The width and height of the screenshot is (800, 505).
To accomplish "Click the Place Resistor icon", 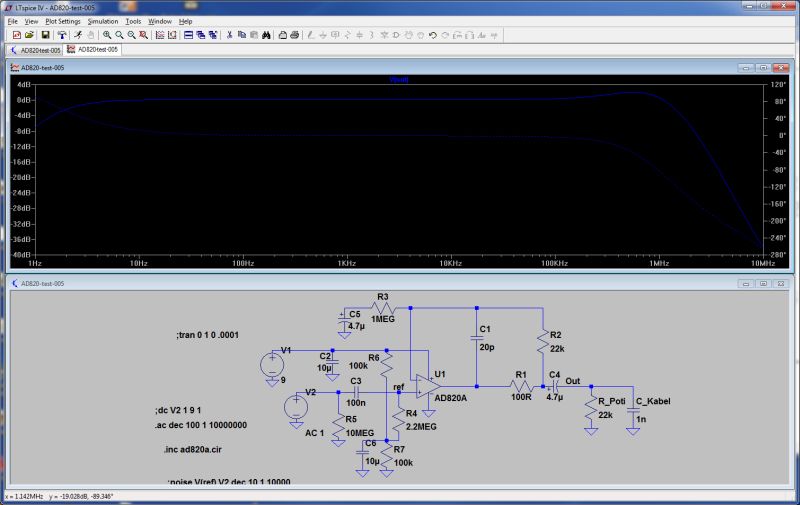I will tap(347, 35).
